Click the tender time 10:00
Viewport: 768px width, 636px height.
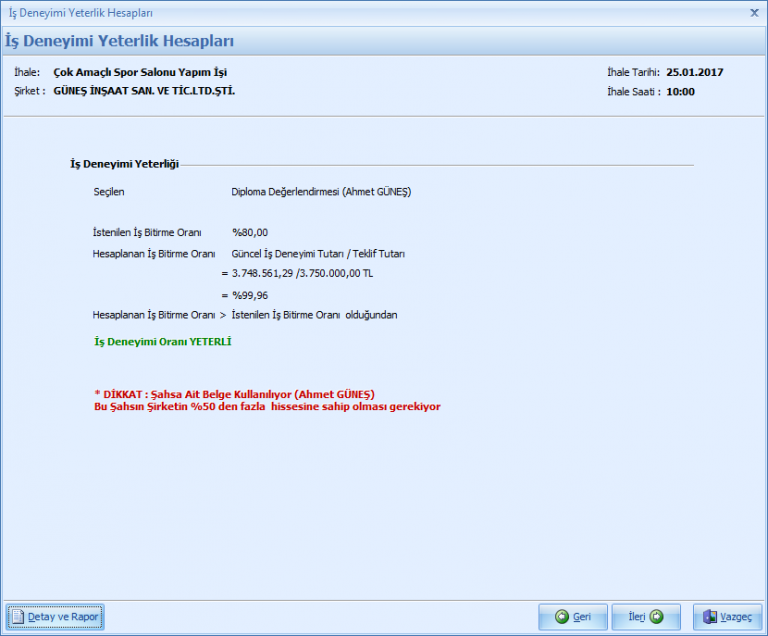pyautogui.click(x=680, y=91)
